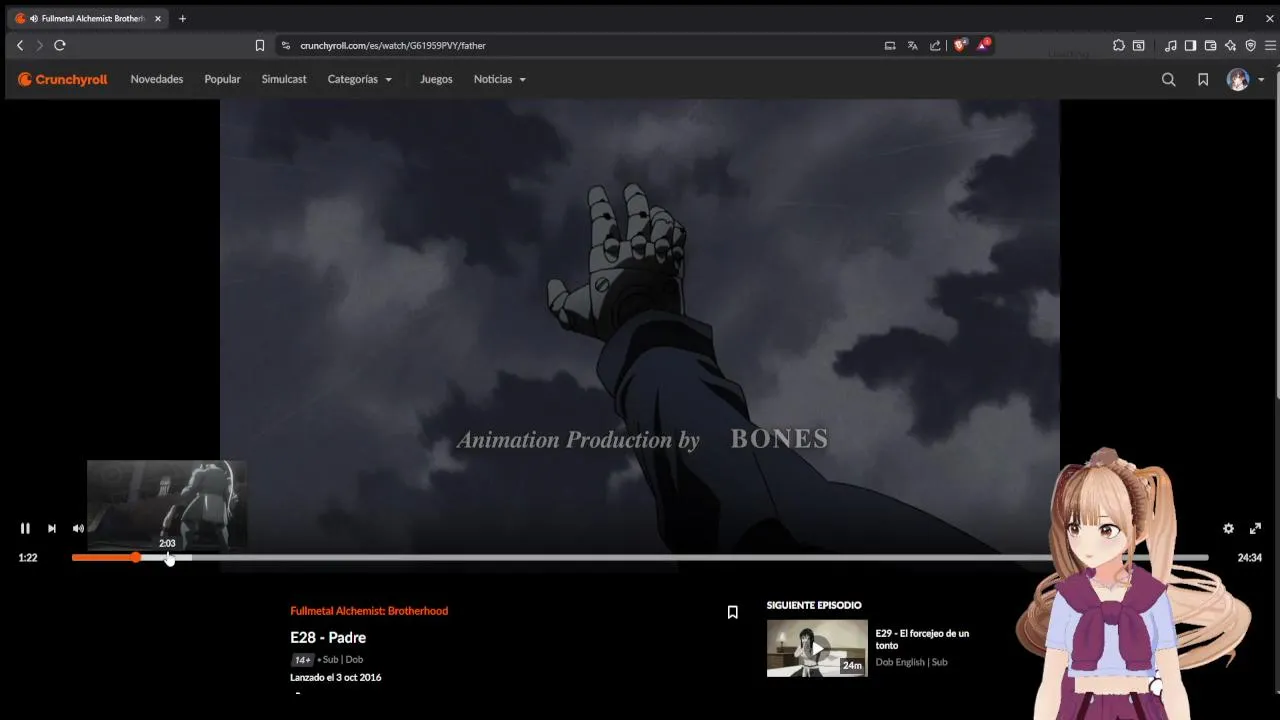Enter fullscreen video mode
This screenshot has height=720, width=1280.
tap(1255, 528)
